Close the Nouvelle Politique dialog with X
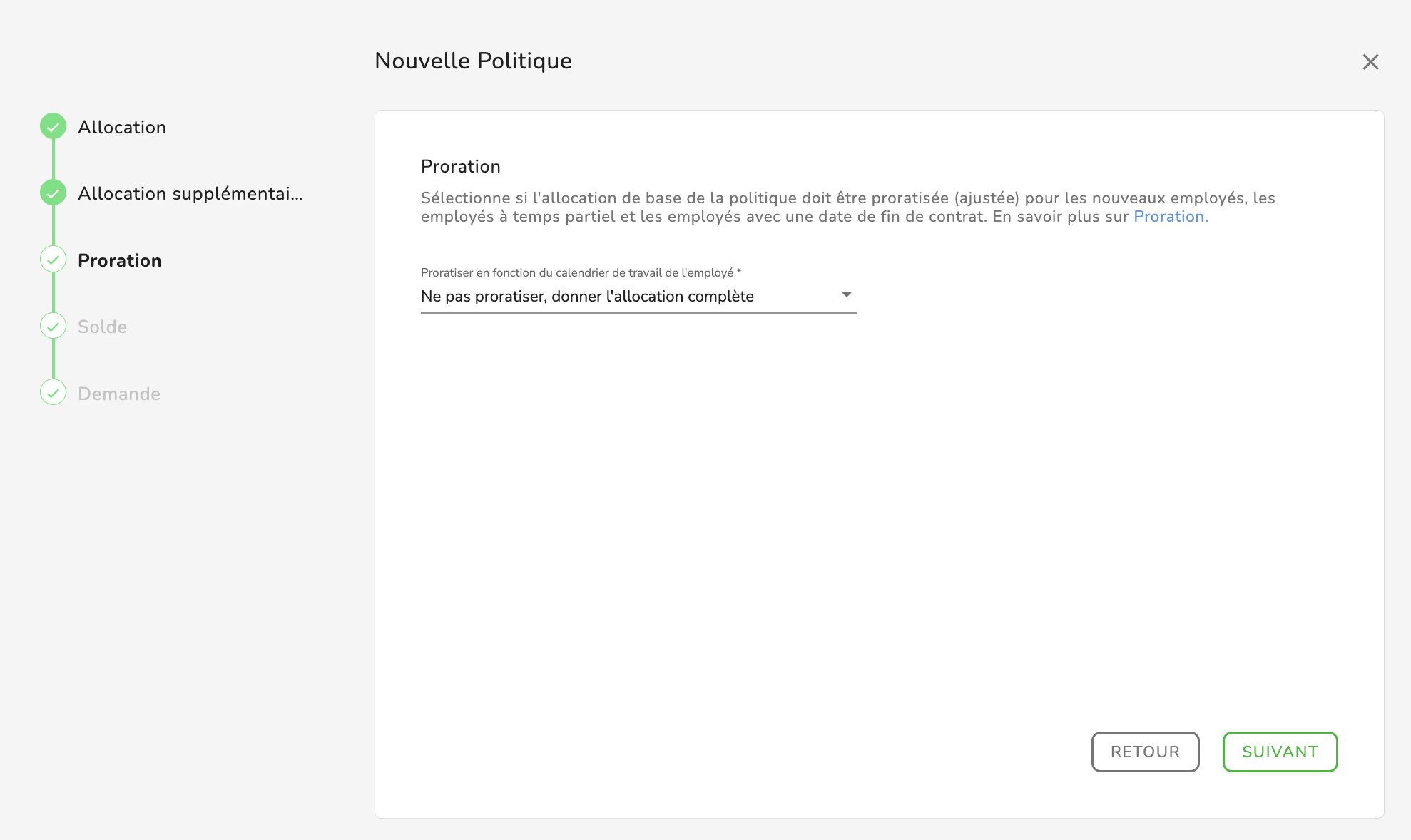 coord(1370,62)
